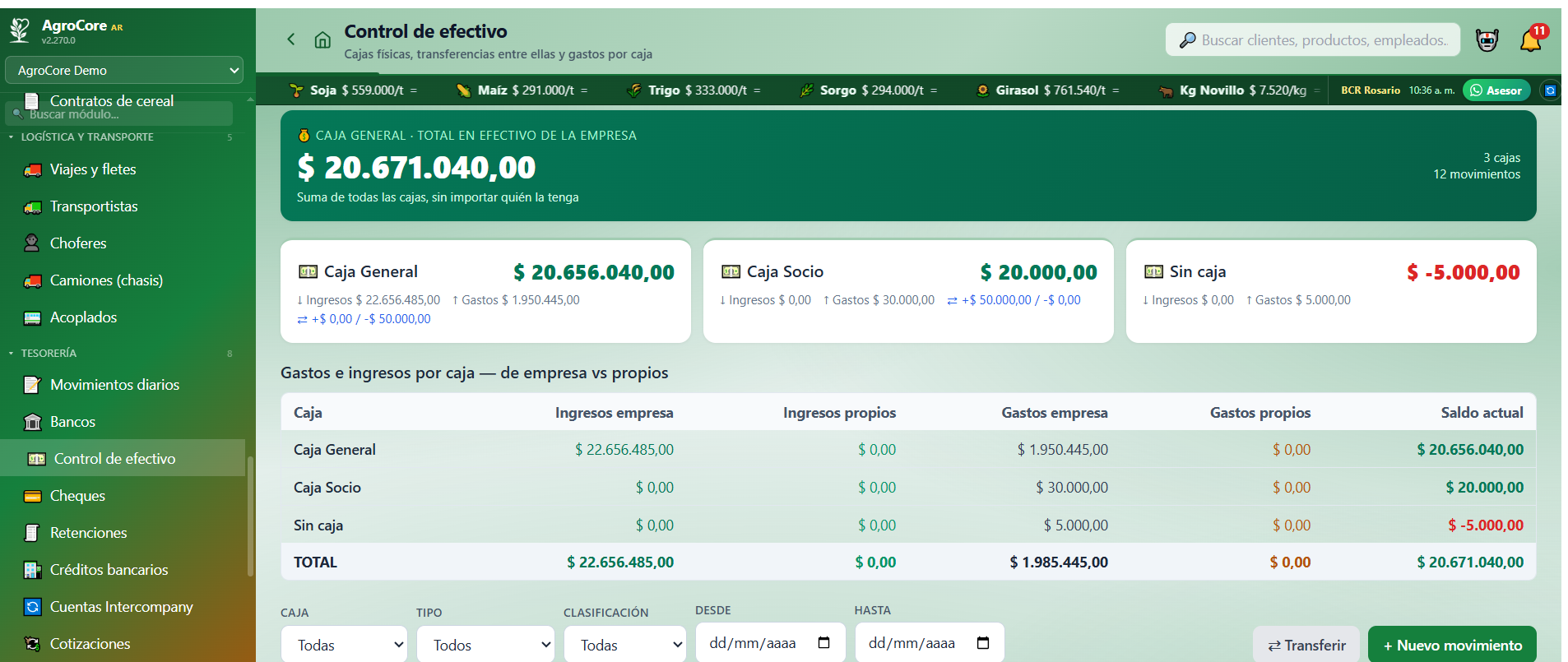Image resolution: width=1568 pixels, height=662 pixels.
Task: Open the CLASIFICACIÓN filter dropdown
Action: point(625,645)
